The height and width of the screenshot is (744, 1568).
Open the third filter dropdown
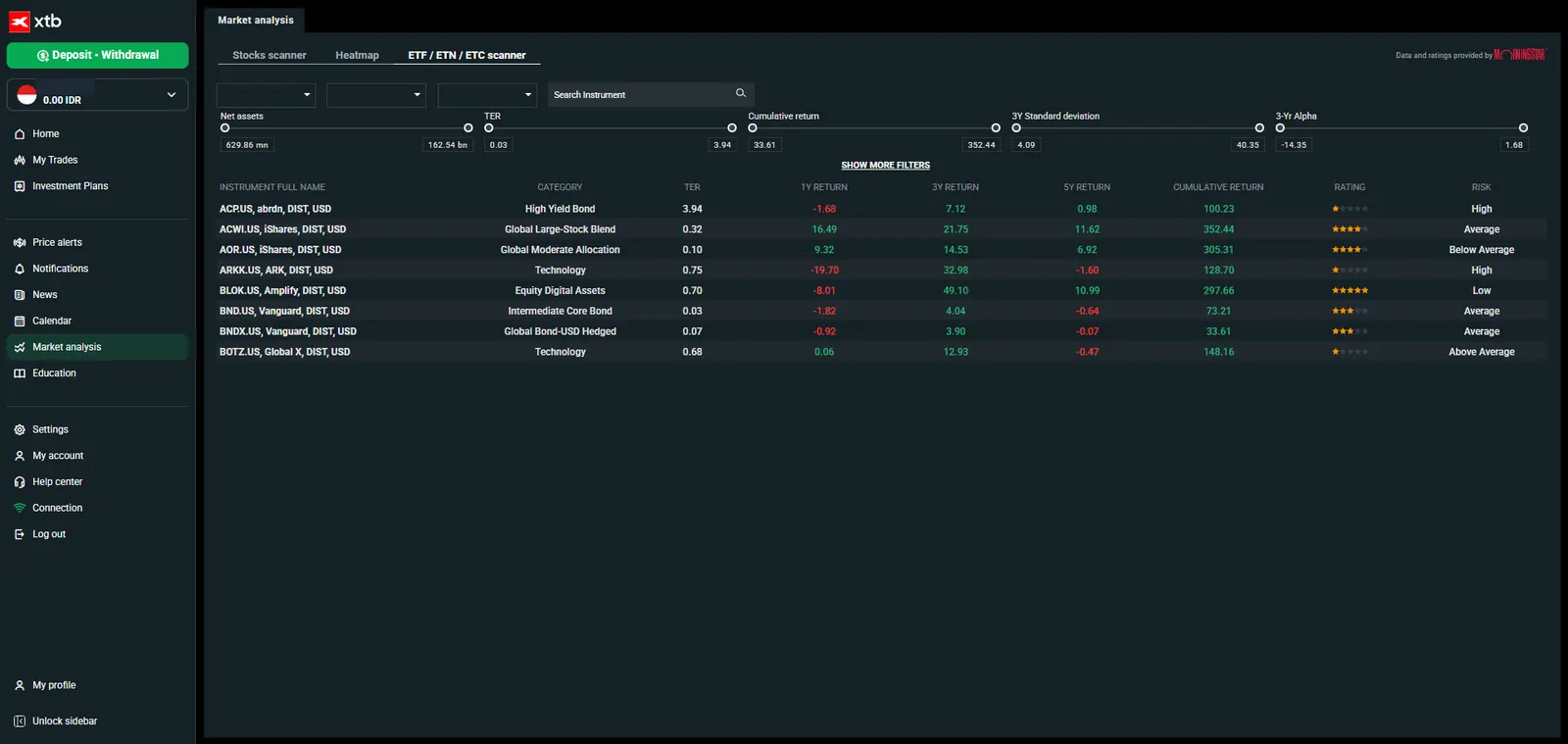pyautogui.click(x=487, y=95)
